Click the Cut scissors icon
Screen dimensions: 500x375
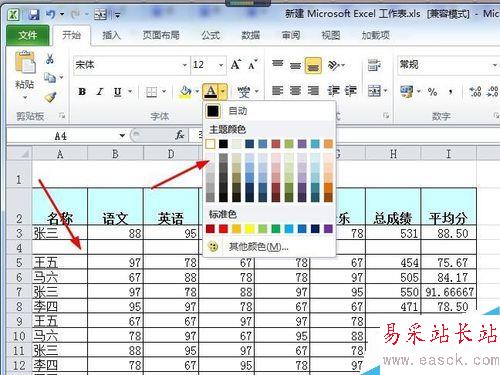coord(50,59)
